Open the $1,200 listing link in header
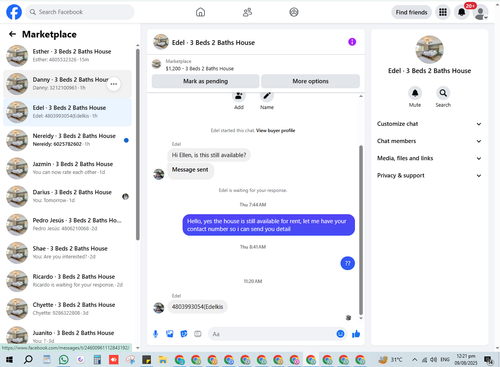This screenshot has width=500, height=367. tap(199, 69)
